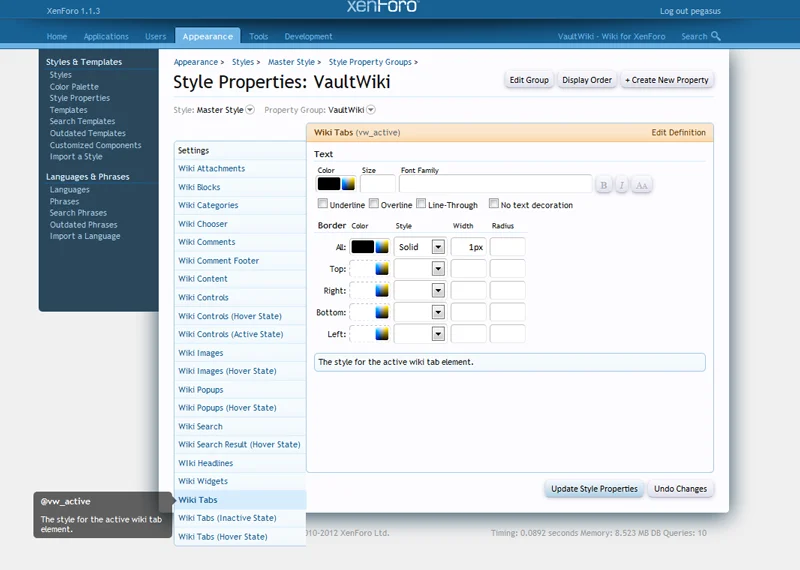Open VaultWiki - Wiki for XenForo link
Screen dimensions: 800x570
click(611, 36)
